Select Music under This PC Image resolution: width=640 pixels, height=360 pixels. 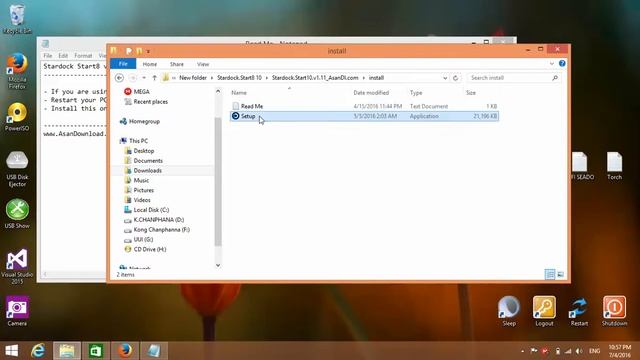141,180
